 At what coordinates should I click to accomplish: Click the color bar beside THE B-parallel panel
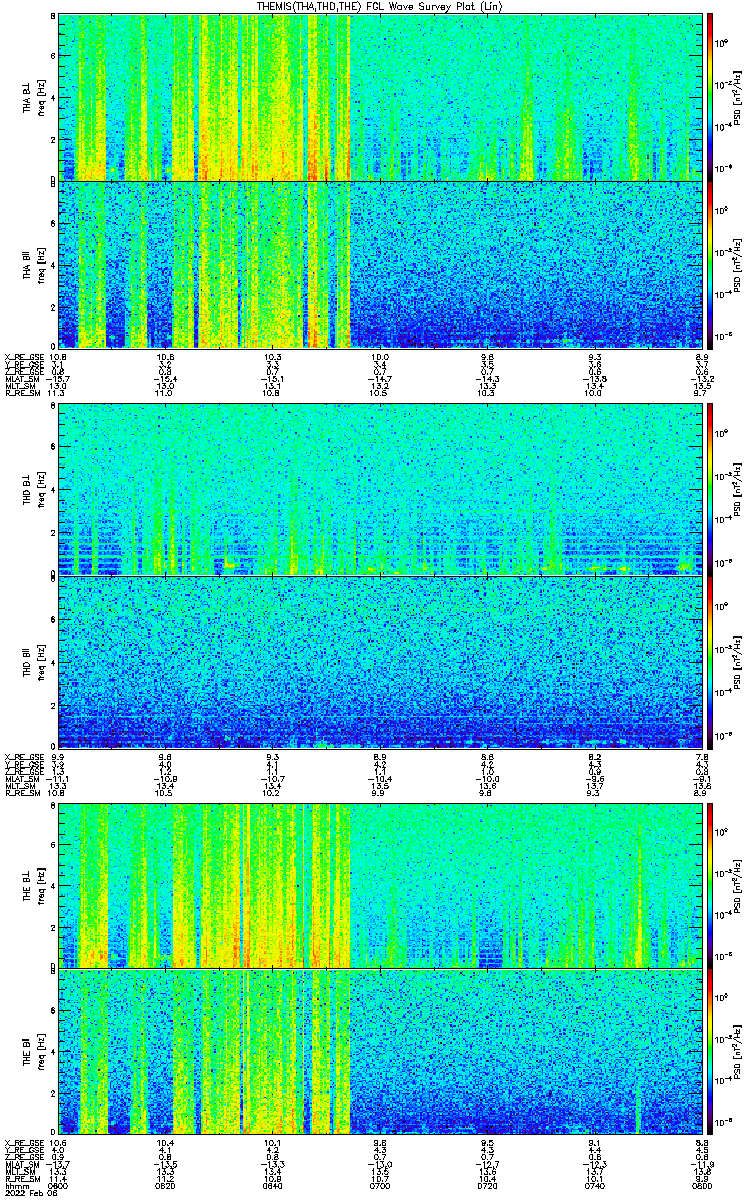(x=711, y=1051)
